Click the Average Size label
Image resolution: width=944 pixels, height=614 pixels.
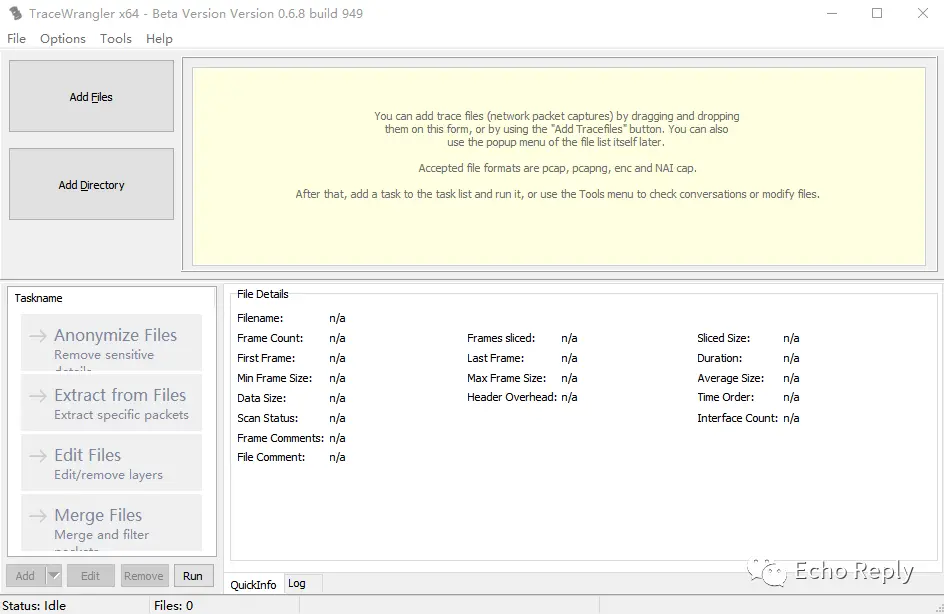(x=730, y=378)
